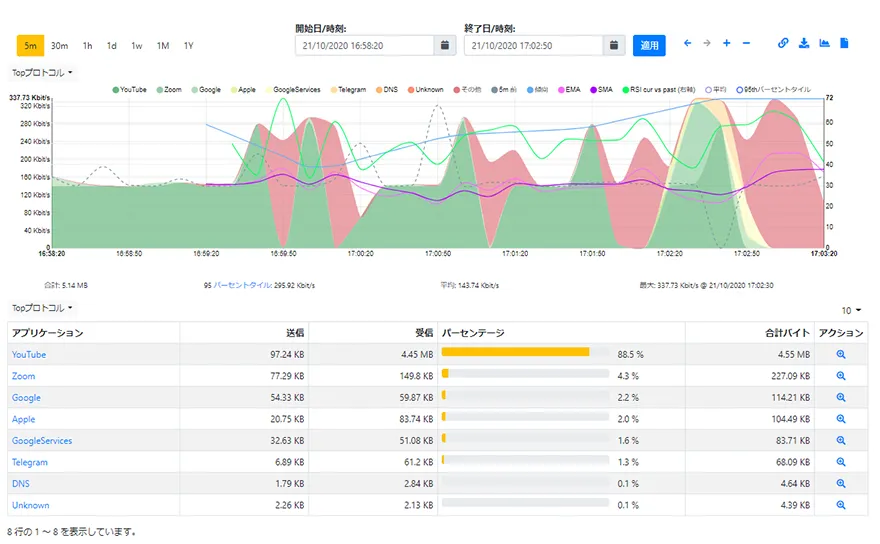This screenshot has width=880, height=544.
Task: Select the 1Y time range tab
Action: coord(189,45)
